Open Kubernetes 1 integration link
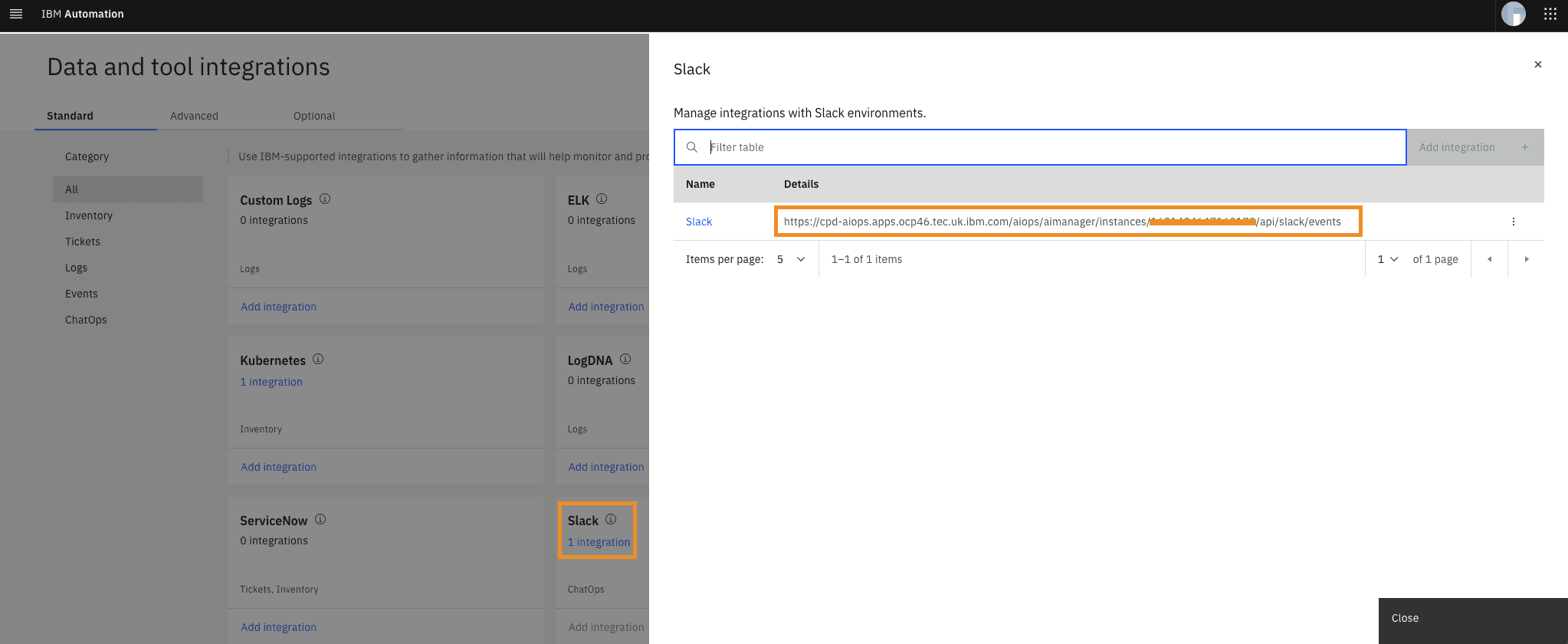This screenshot has width=1568, height=644. [271, 382]
